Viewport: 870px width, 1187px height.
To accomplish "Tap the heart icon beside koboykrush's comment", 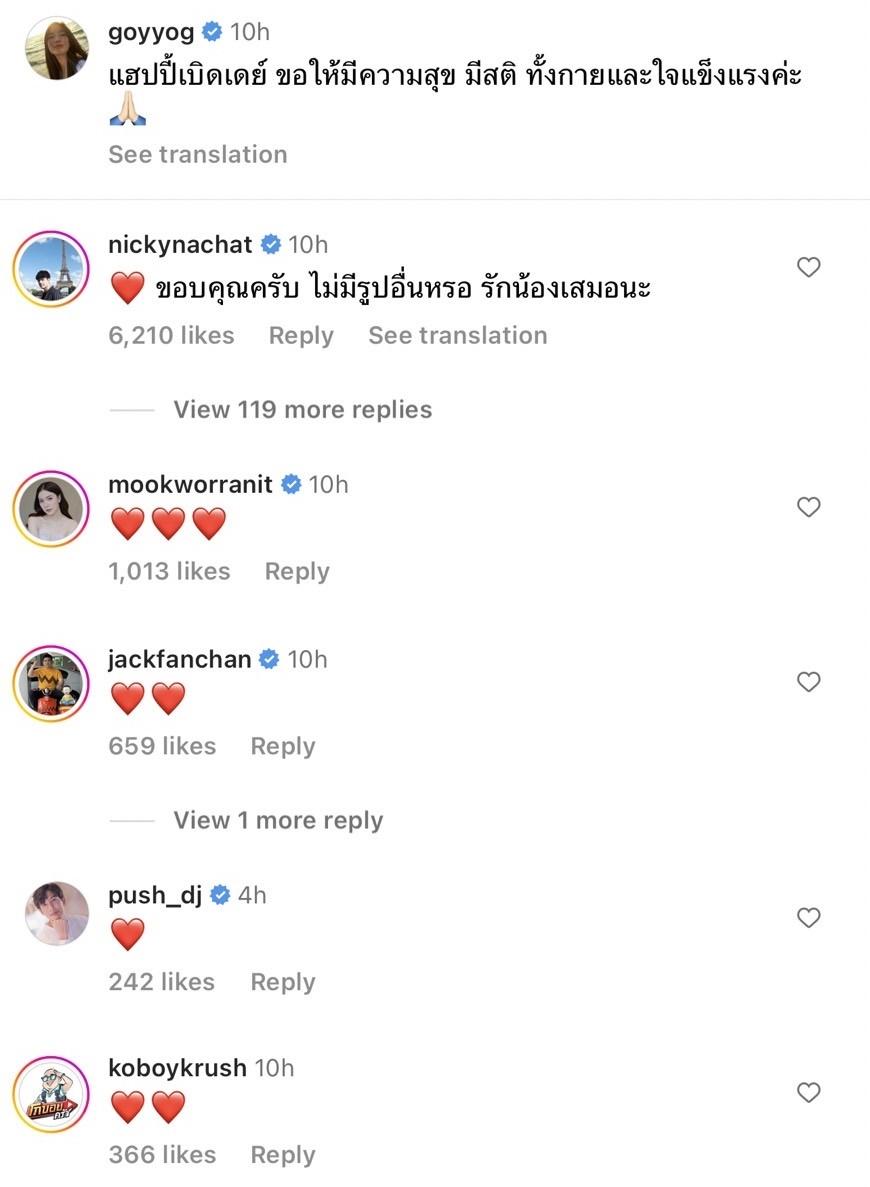I will [808, 1092].
